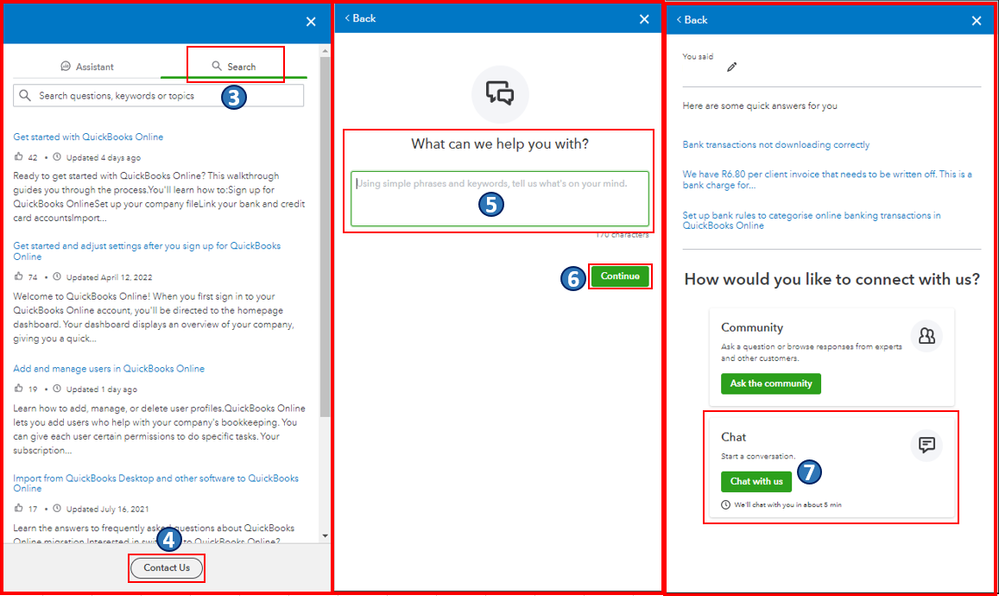Viewport: 999px width, 596px height.
Task: Click scrollbar thumb in help search panel
Action: (x=325, y=237)
